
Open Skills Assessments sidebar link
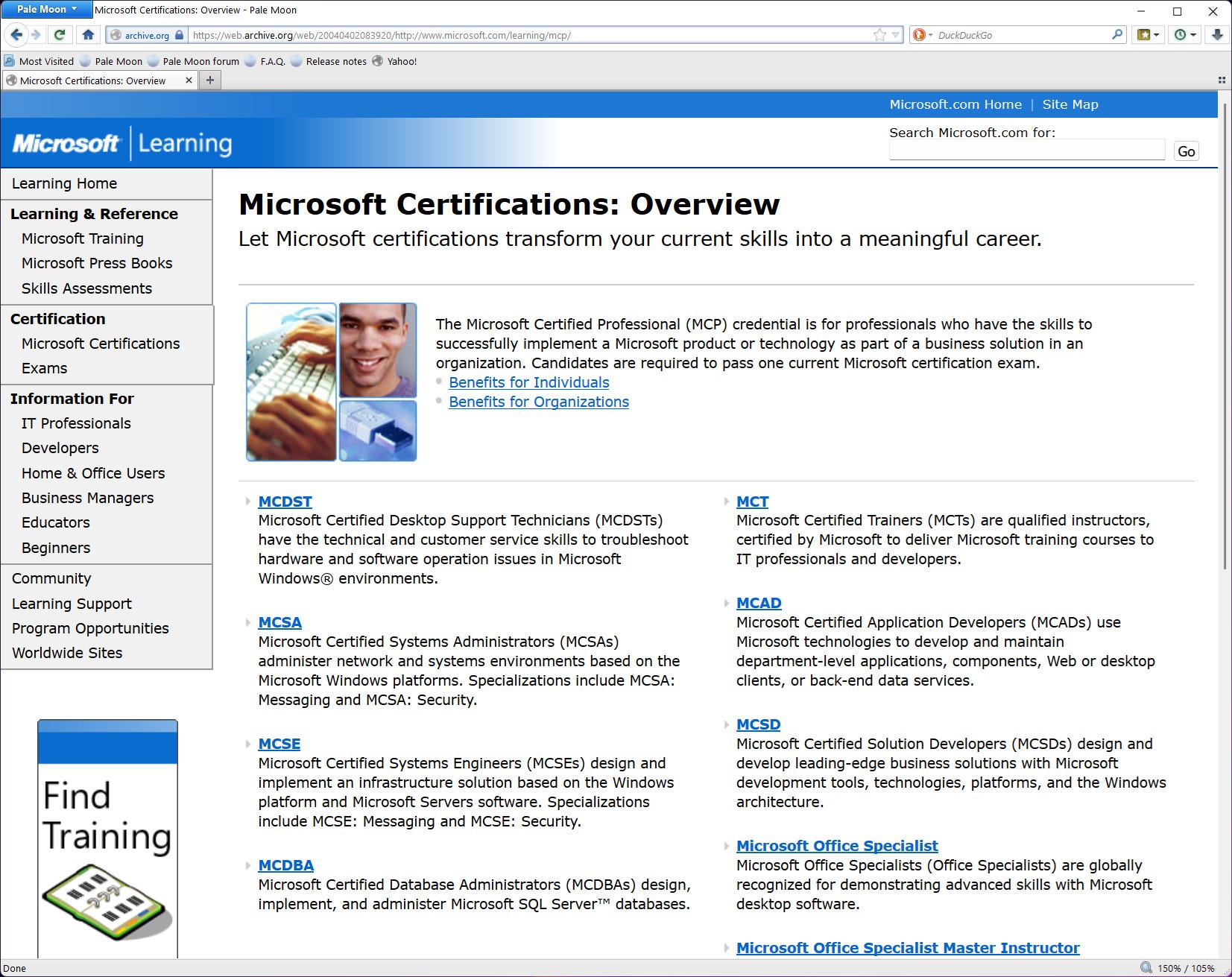[x=86, y=288]
